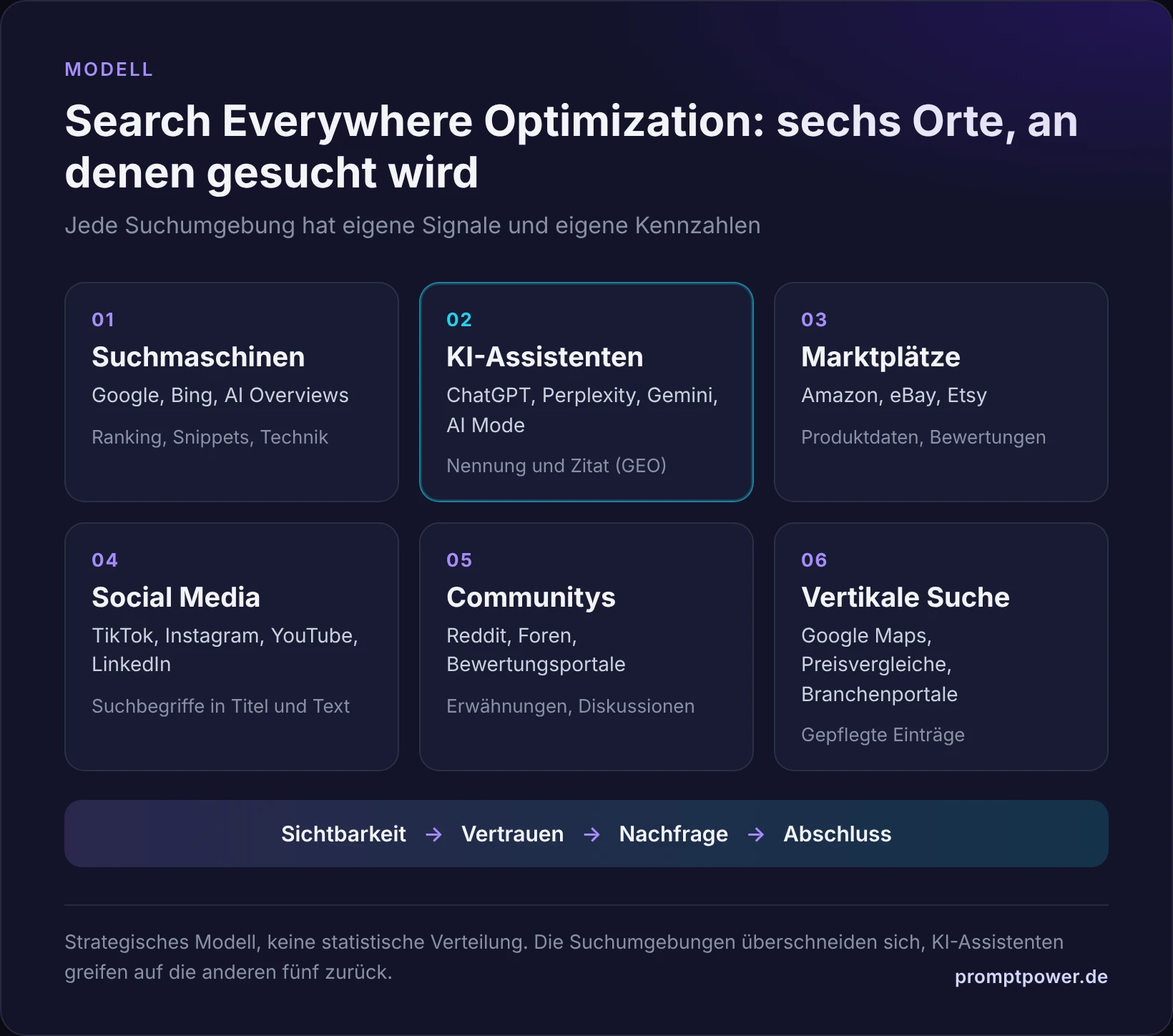Viewport: 1173px width, 1036px height.
Task: Click the MODELL label above the title
Action: [109, 69]
